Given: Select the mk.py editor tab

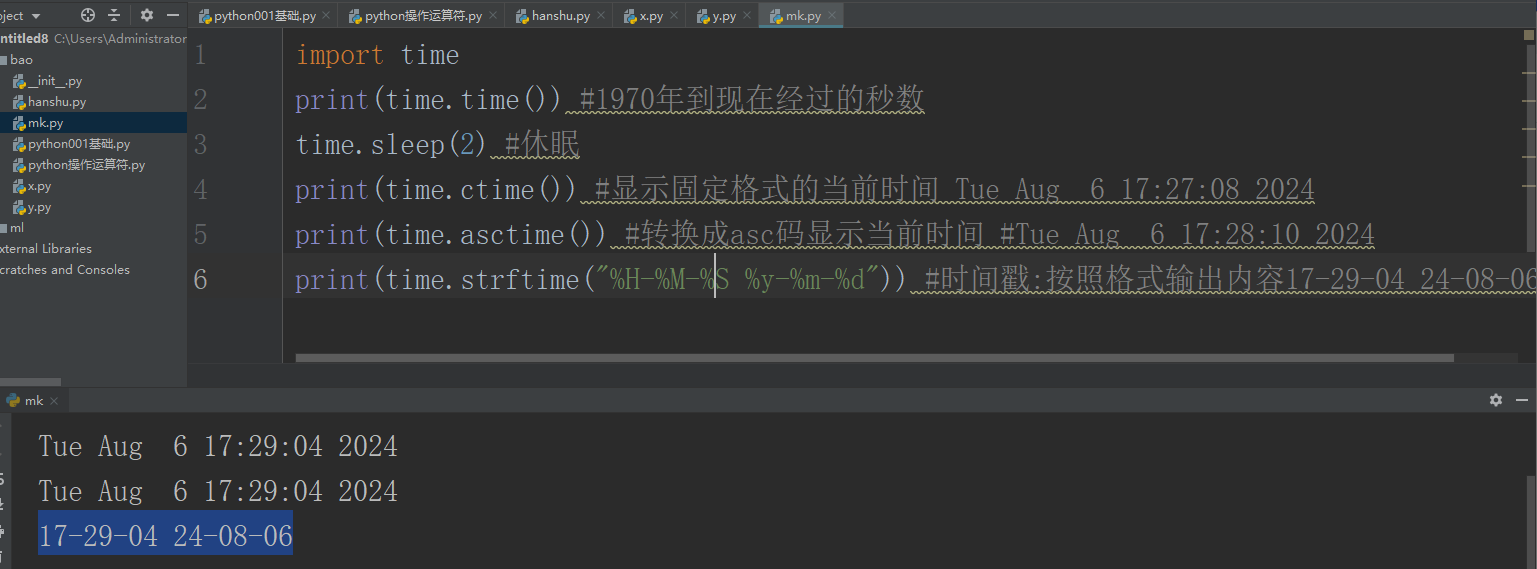Looking at the screenshot, I should 801,16.
